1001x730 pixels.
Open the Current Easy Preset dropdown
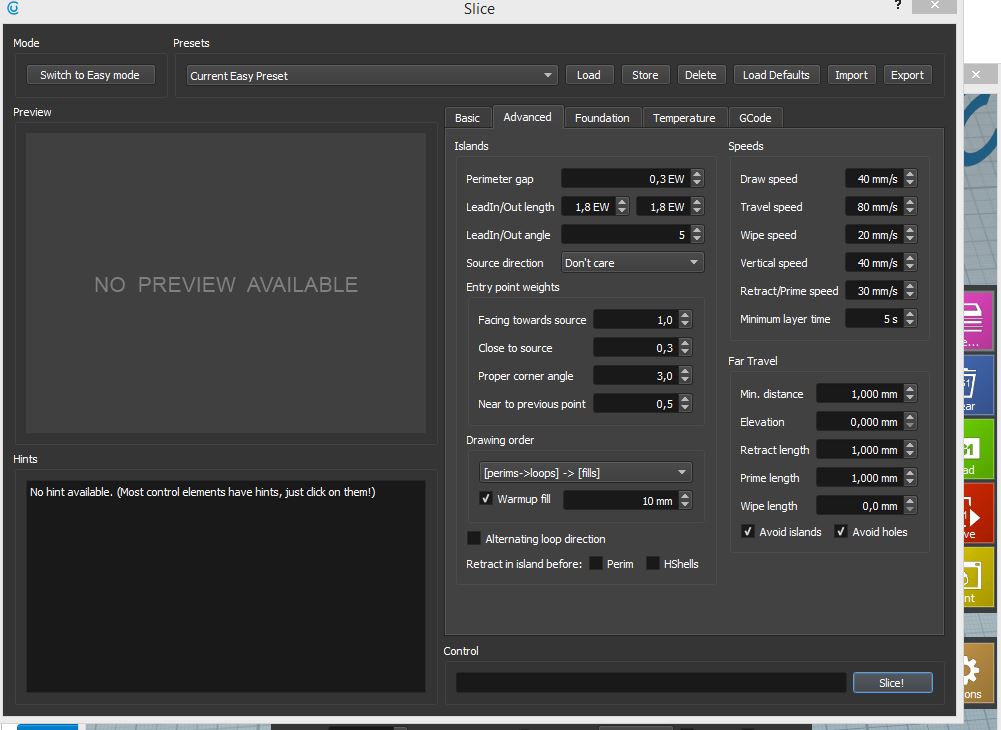point(372,75)
